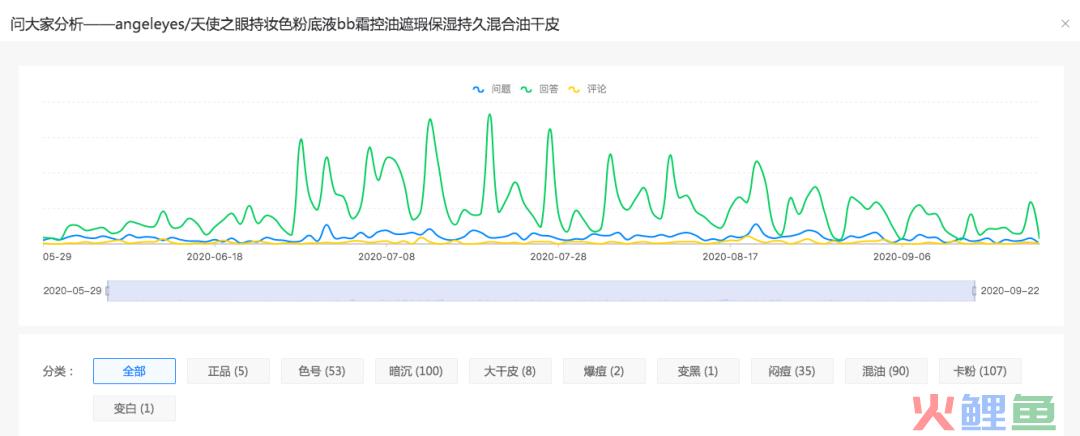Click the blue date range slider bar
This screenshot has width=1080, height=436.
click(541, 291)
